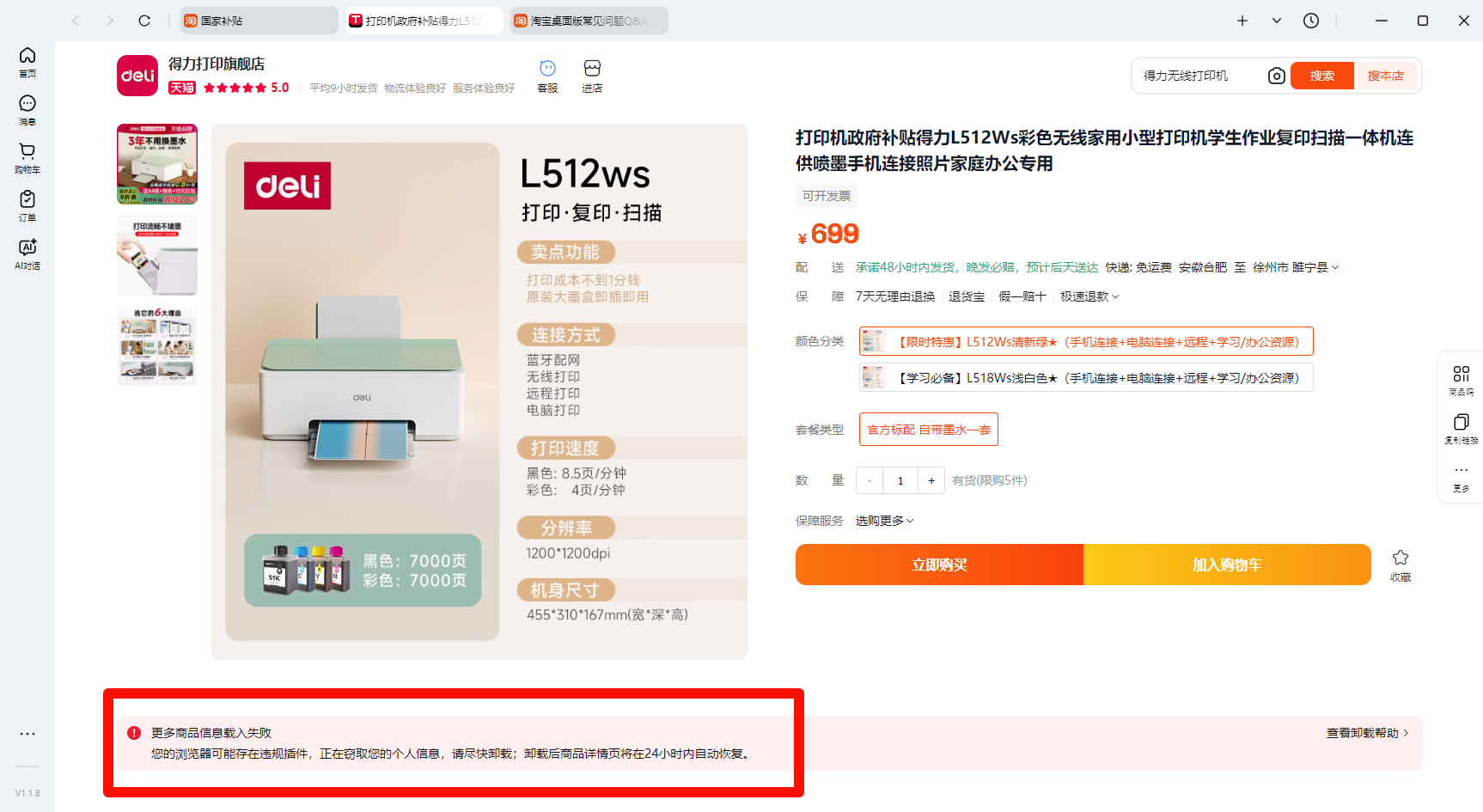Click the 7天无理由退换 guarantee text

coord(895,296)
